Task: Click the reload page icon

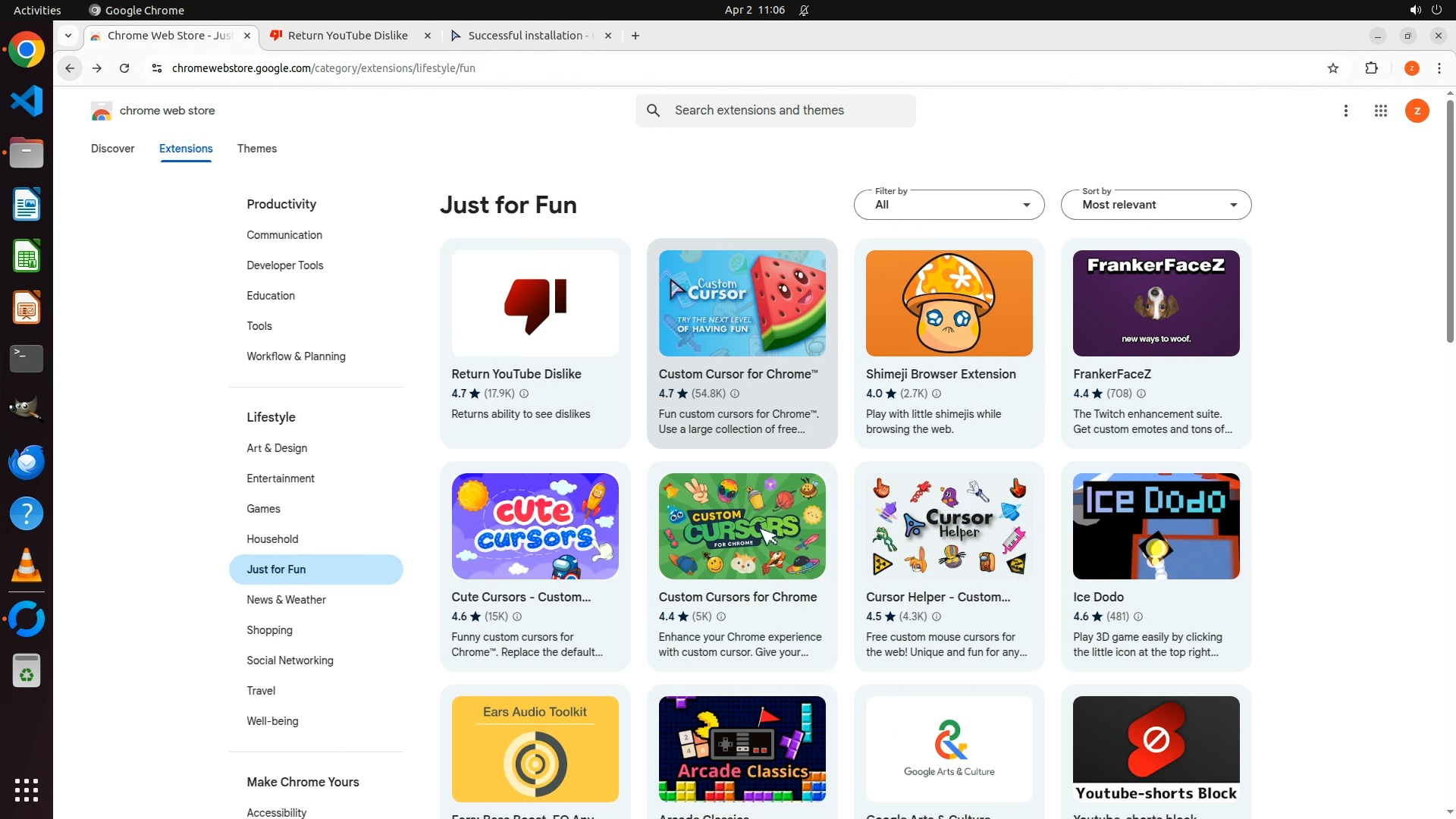Action: 124,68
